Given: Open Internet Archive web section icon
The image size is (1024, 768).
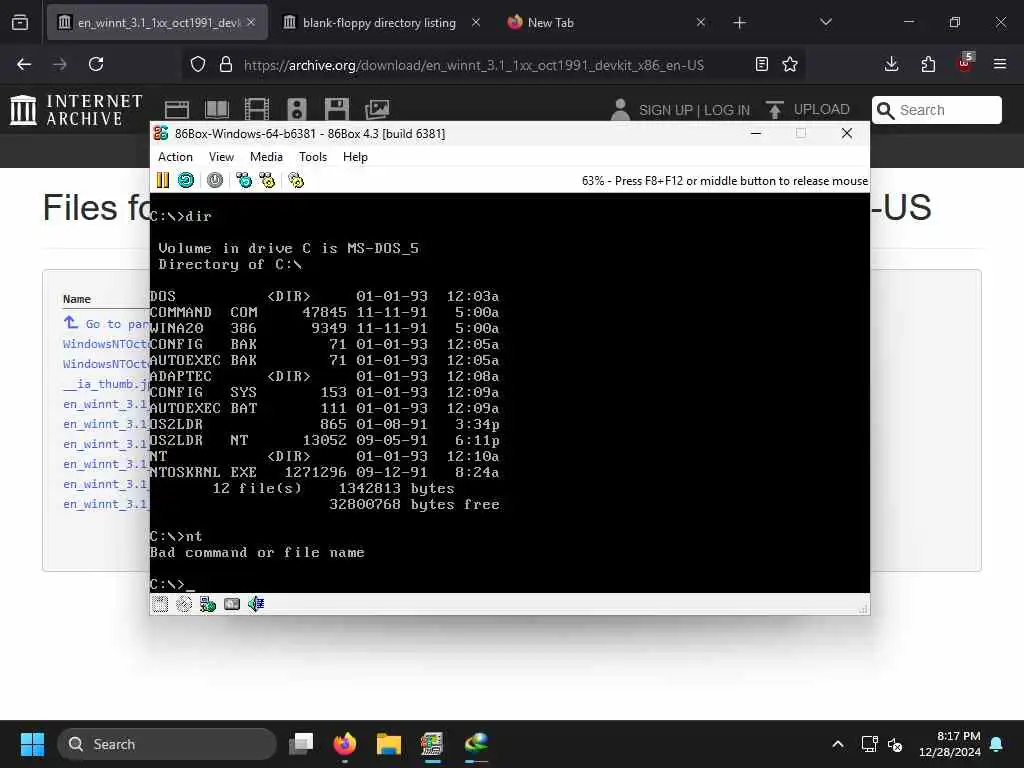Looking at the screenshot, I should 177,110.
